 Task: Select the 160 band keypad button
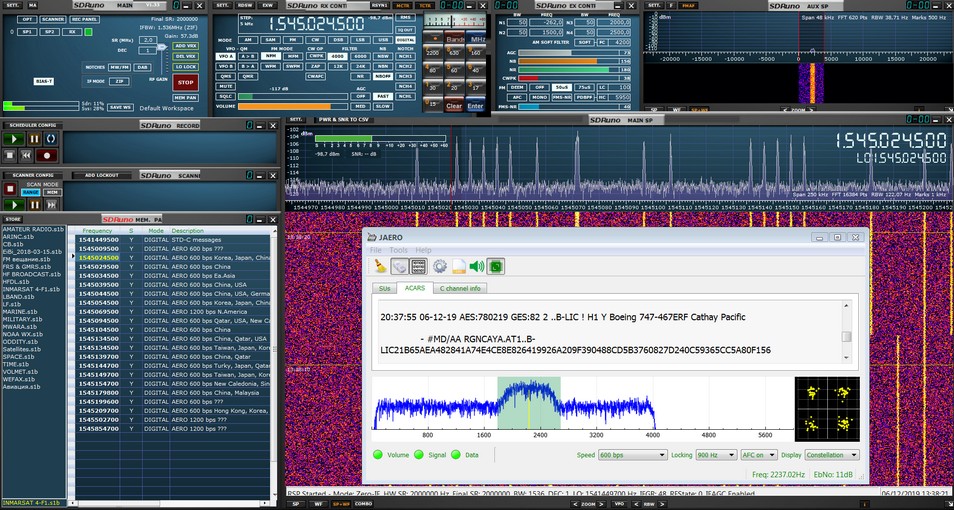point(476,53)
